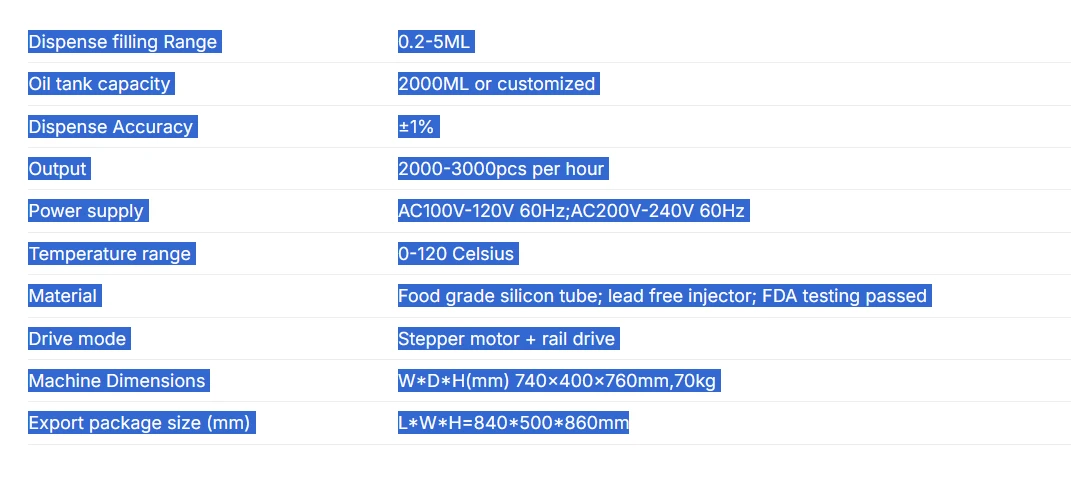The width and height of the screenshot is (1071, 504).
Task: Click the Output row label
Action: tap(58, 169)
